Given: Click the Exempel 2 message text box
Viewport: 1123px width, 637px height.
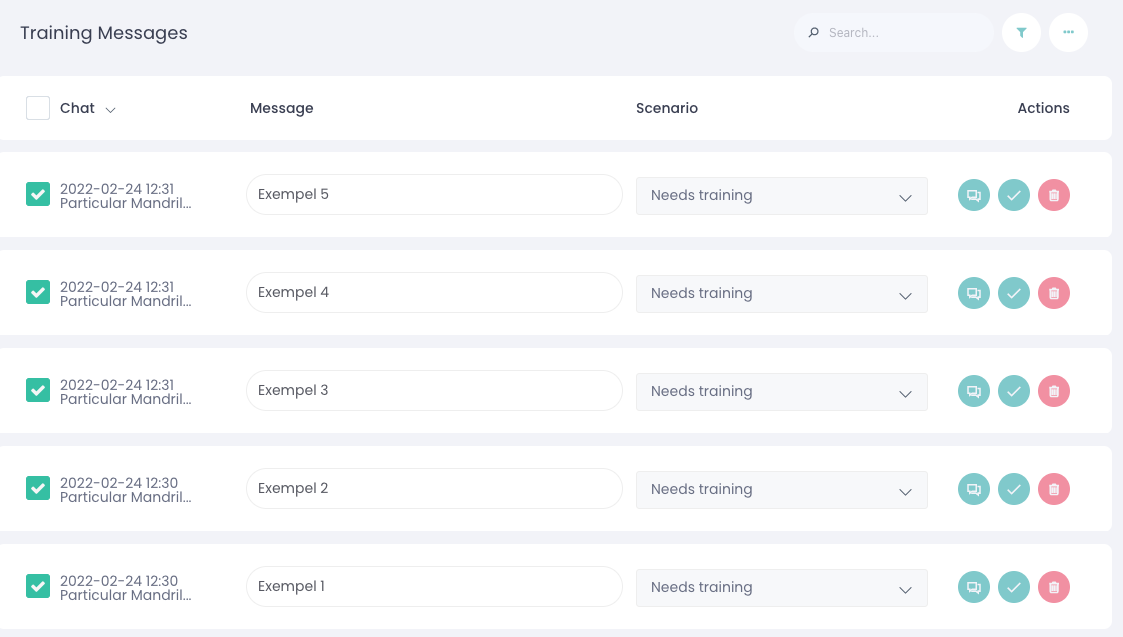Looking at the screenshot, I should click(434, 488).
